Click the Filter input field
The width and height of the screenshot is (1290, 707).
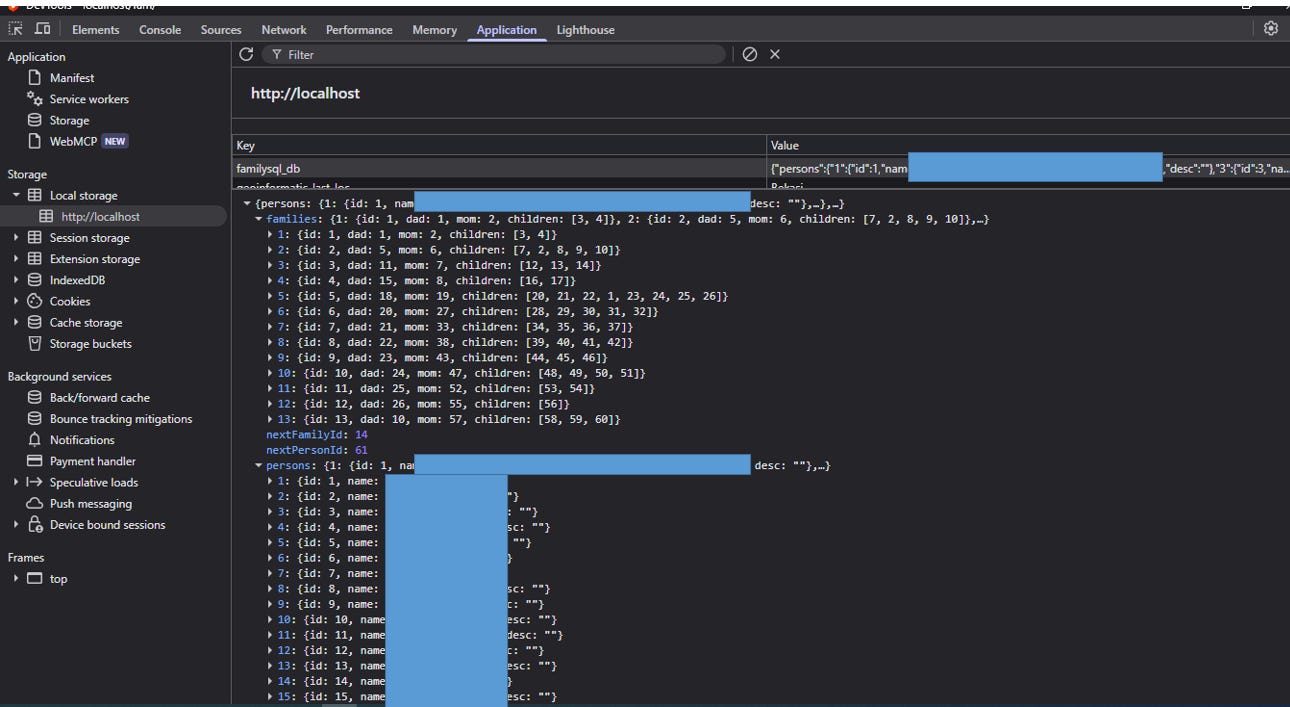click(494, 54)
